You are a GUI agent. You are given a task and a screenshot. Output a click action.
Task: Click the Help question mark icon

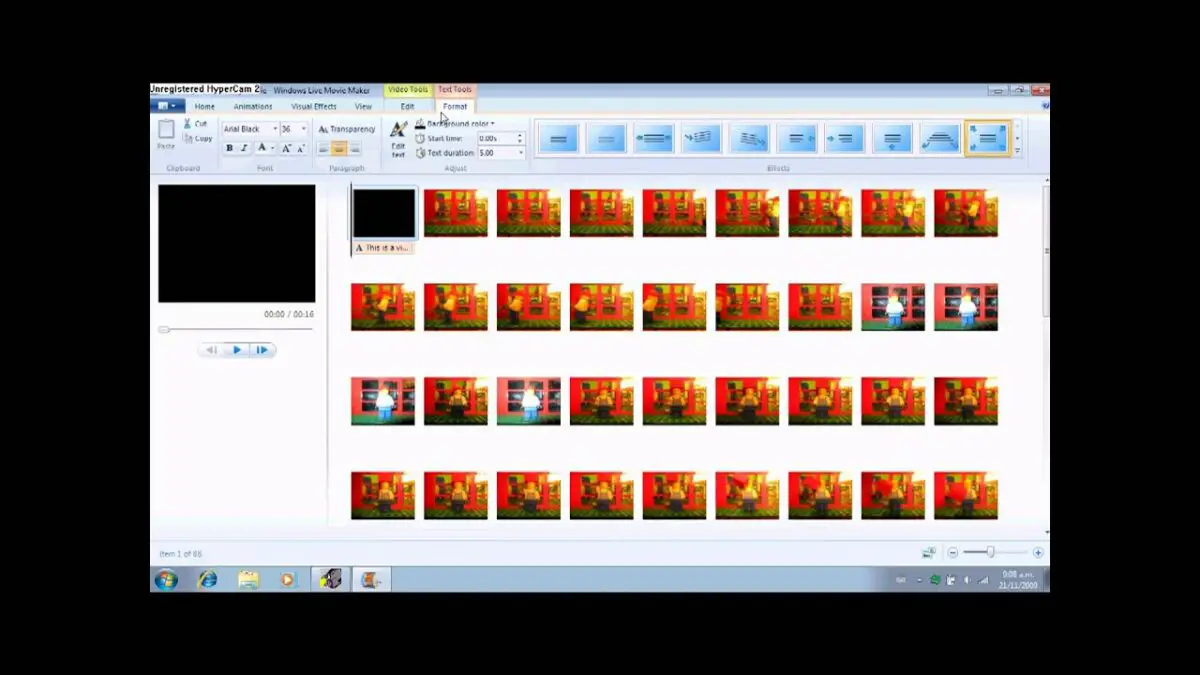pos(1044,104)
